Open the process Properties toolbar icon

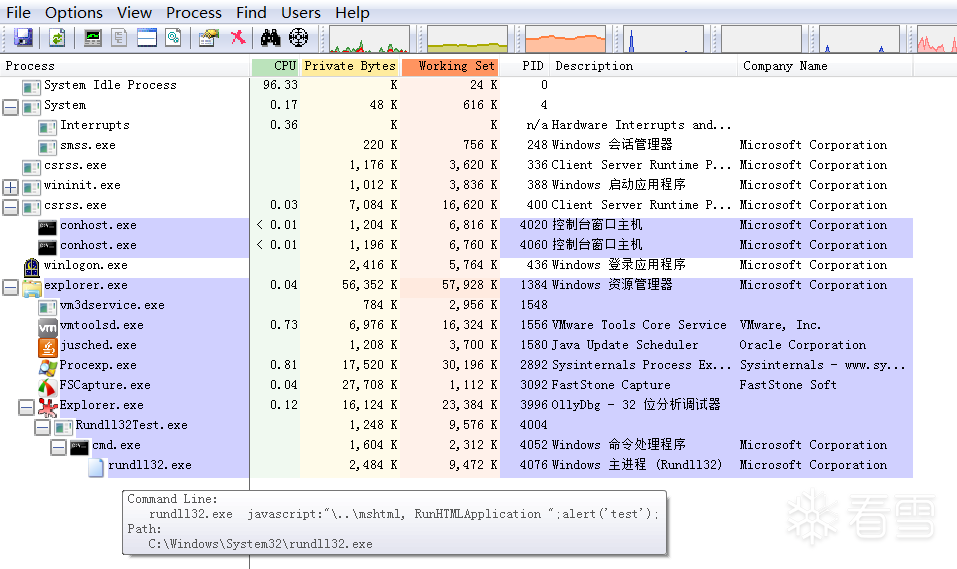click(x=208, y=38)
